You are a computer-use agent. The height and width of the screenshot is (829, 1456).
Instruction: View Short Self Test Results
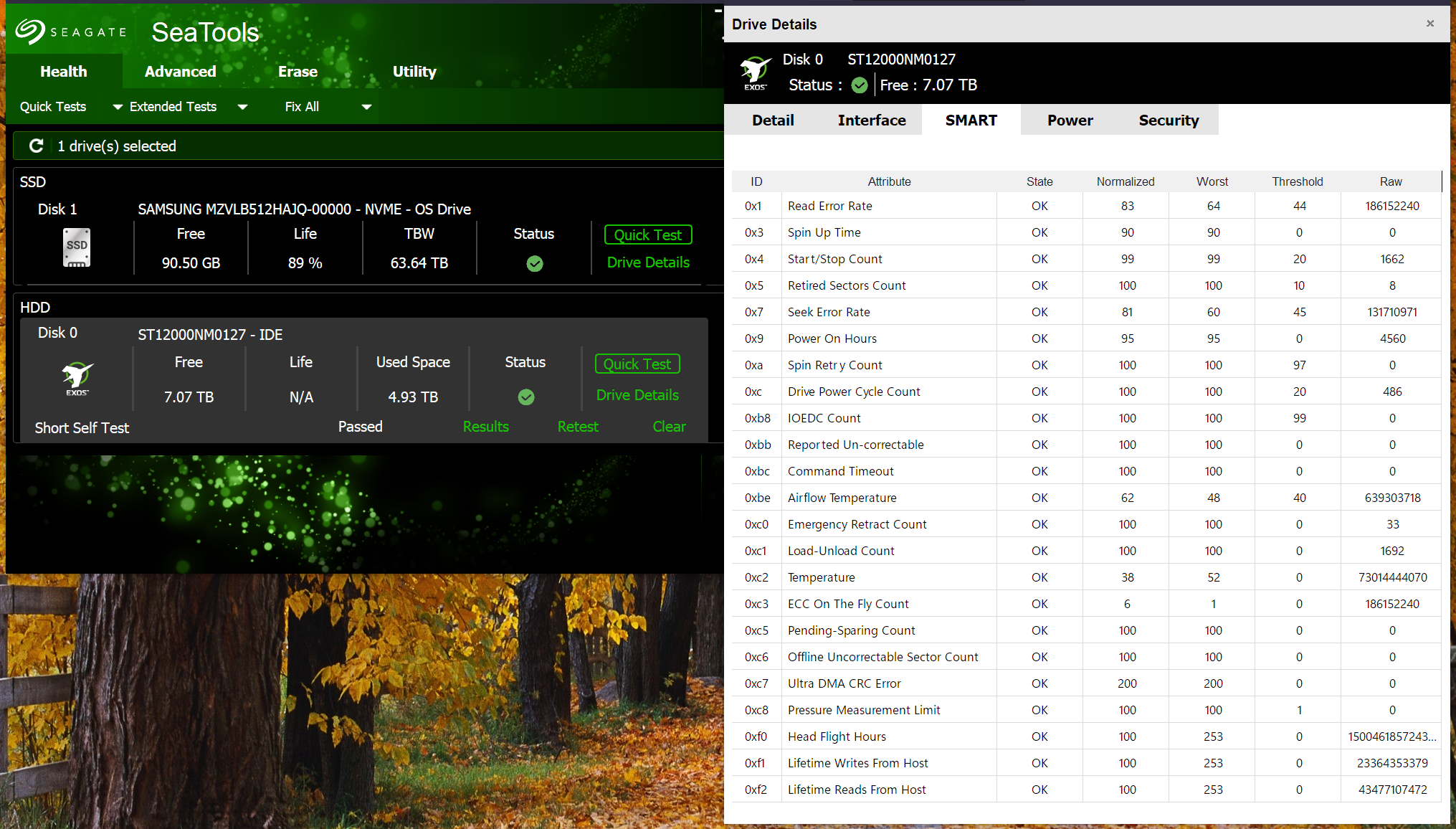click(x=485, y=427)
